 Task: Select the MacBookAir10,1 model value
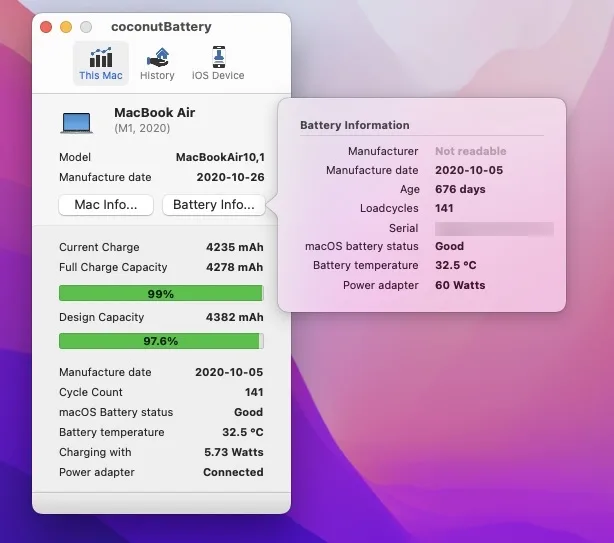click(x=220, y=157)
